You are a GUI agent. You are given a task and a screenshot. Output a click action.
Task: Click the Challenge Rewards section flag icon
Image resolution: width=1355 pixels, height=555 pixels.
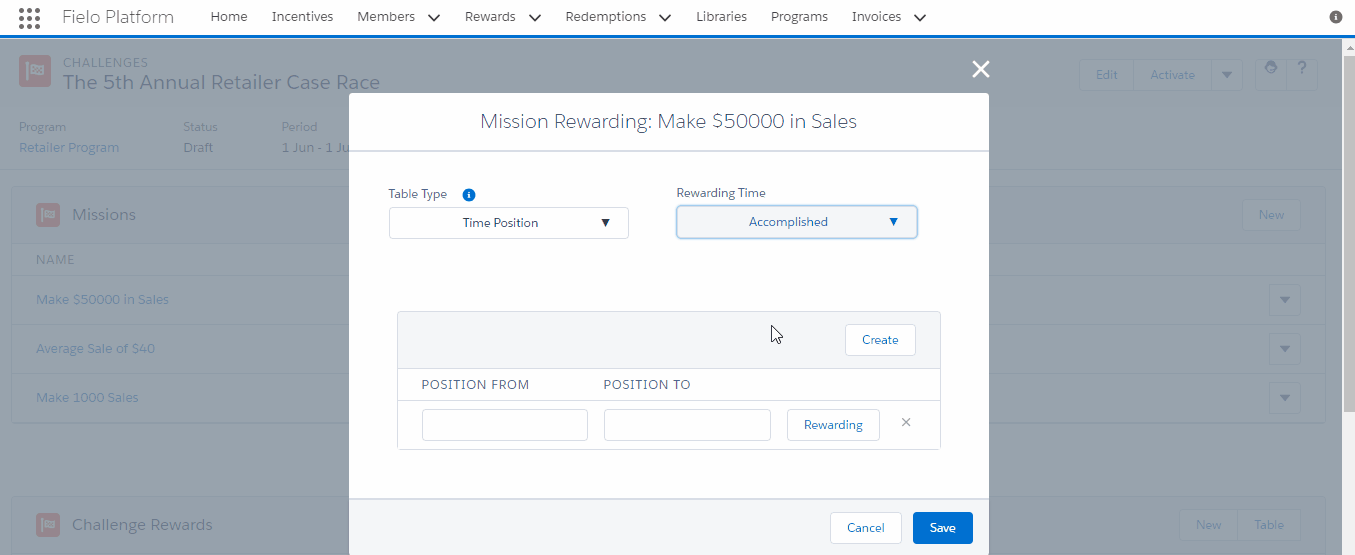[48, 525]
